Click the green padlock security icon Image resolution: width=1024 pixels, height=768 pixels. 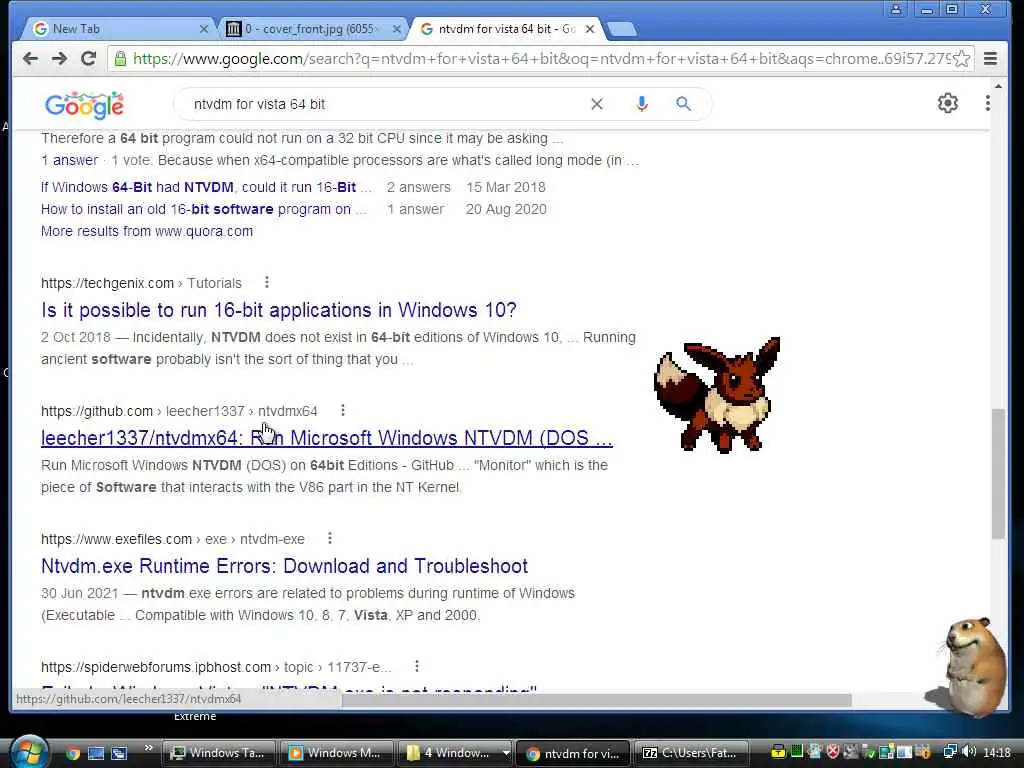(120, 59)
